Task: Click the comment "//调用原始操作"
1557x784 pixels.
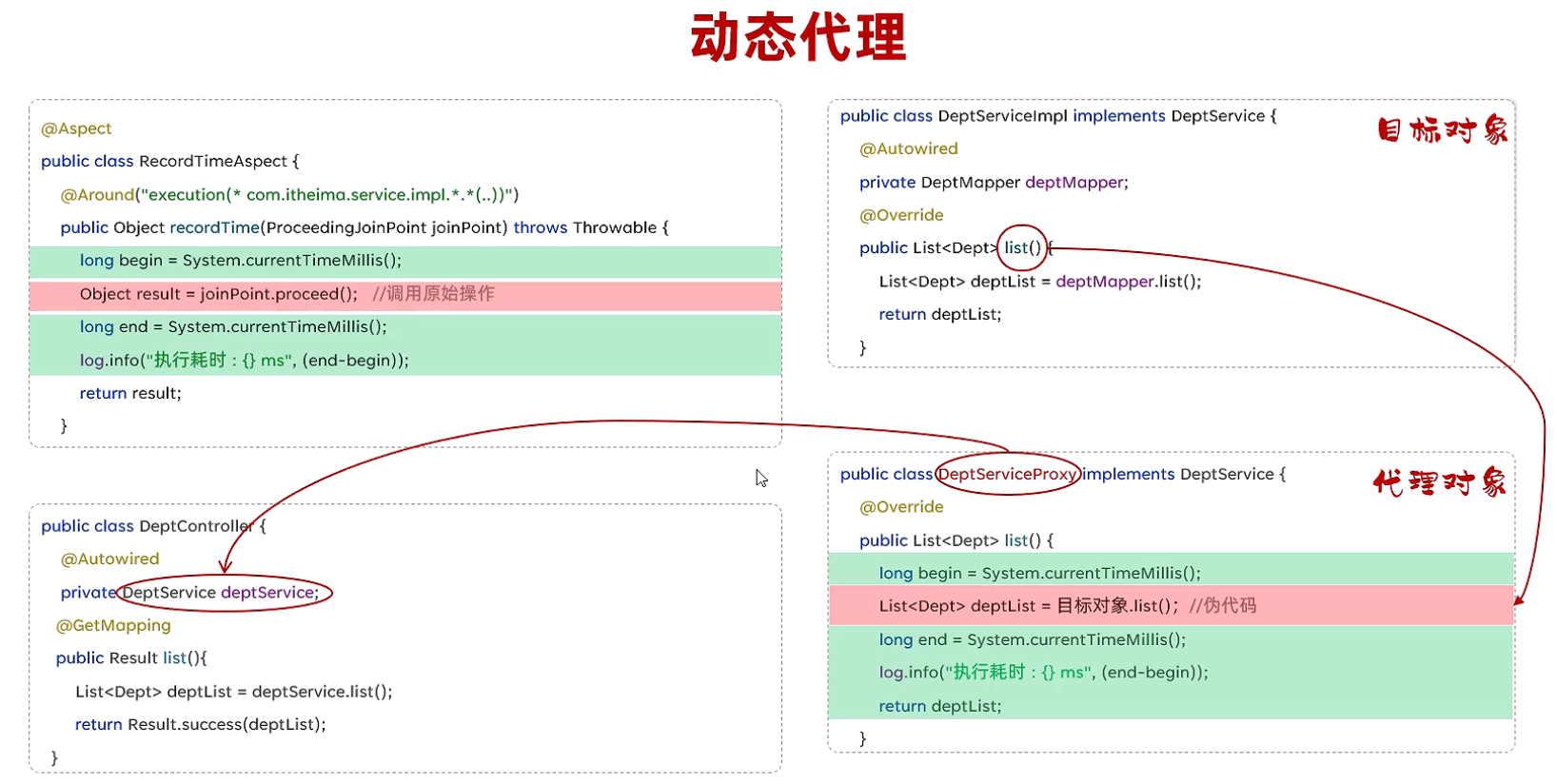Action: tap(433, 294)
